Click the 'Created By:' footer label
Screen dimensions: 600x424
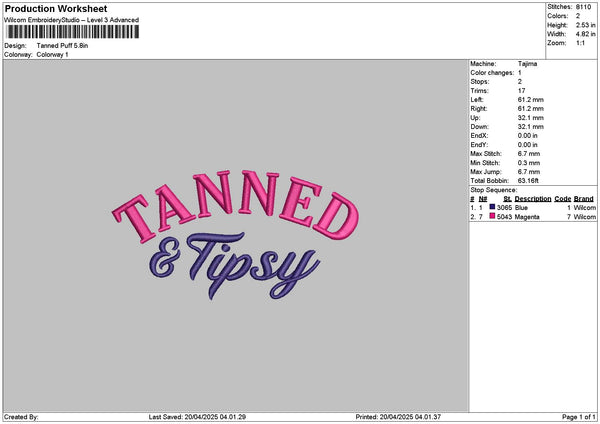click(x=21, y=417)
